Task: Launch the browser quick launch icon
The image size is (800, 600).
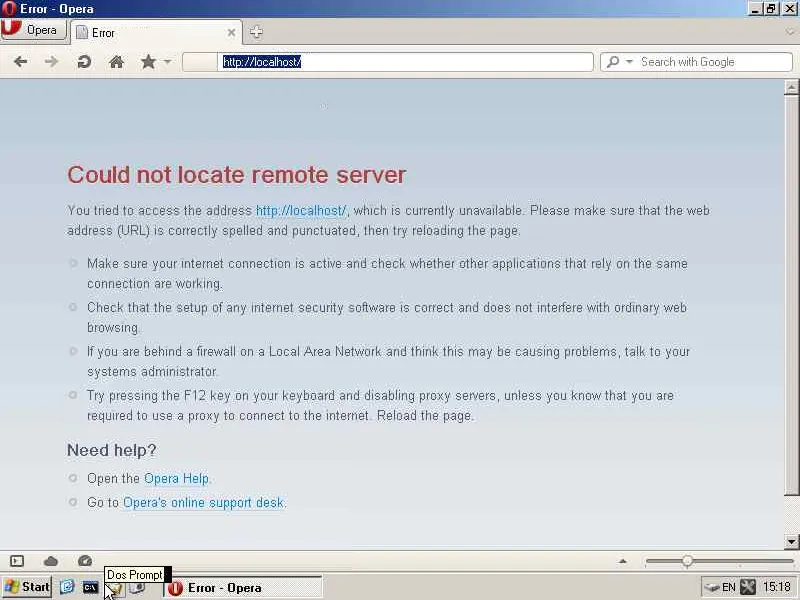Action: (67, 587)
